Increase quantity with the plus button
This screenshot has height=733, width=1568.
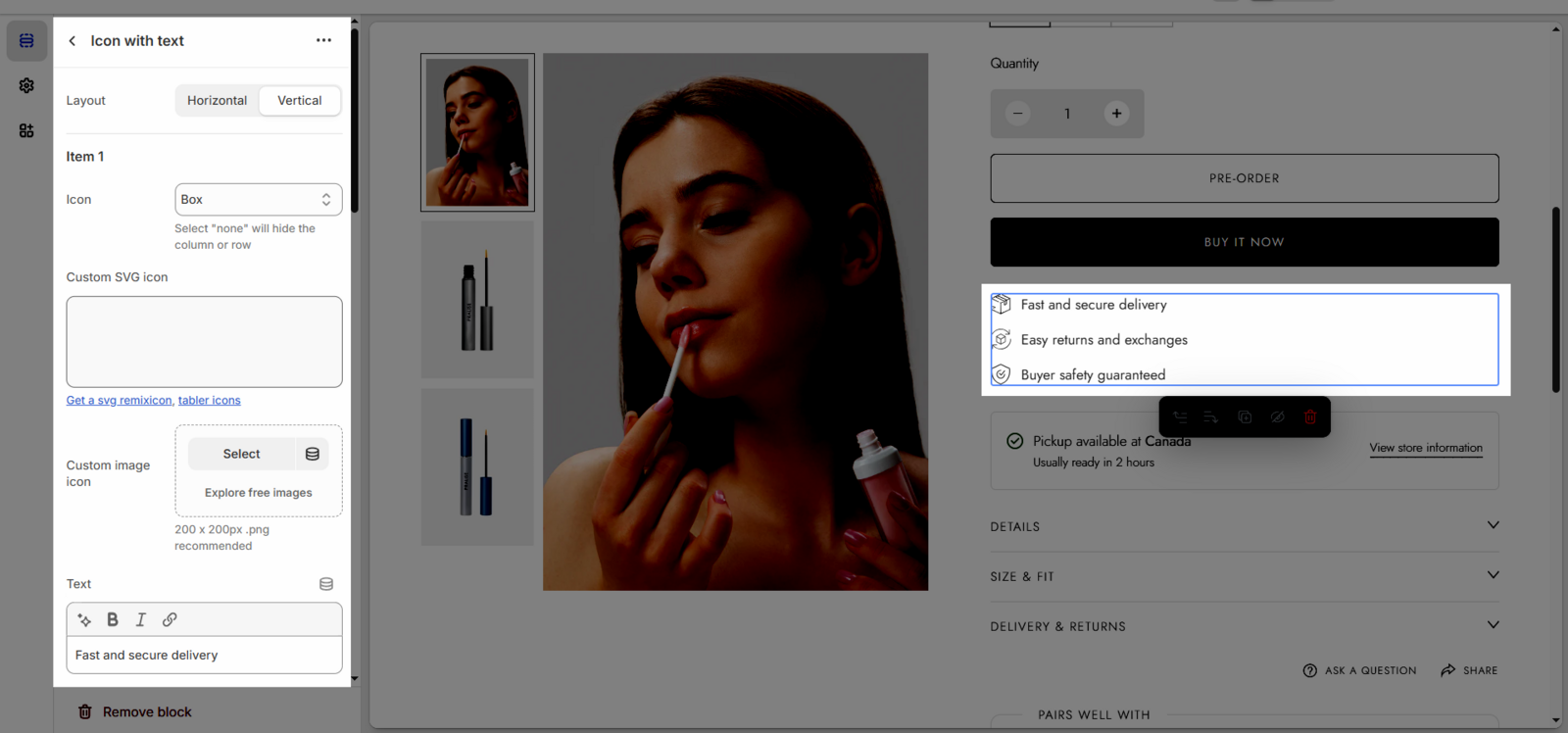(x=1116, y=114)
